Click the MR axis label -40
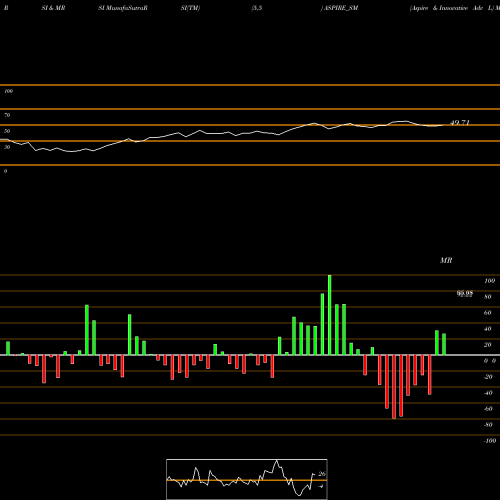Image resolution: width=500 pixels, height=500 pixels. [x=488, y=393]
